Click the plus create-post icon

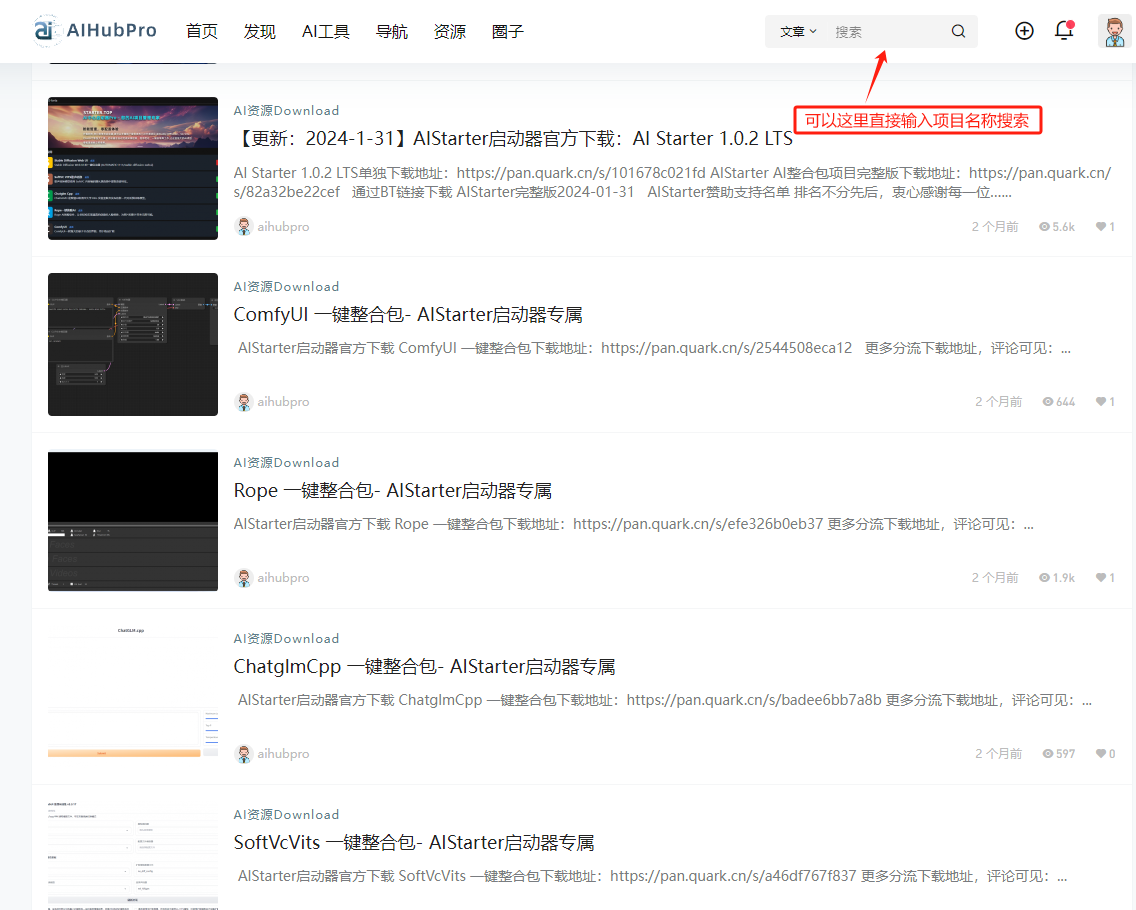click(x=1024, y=30)
